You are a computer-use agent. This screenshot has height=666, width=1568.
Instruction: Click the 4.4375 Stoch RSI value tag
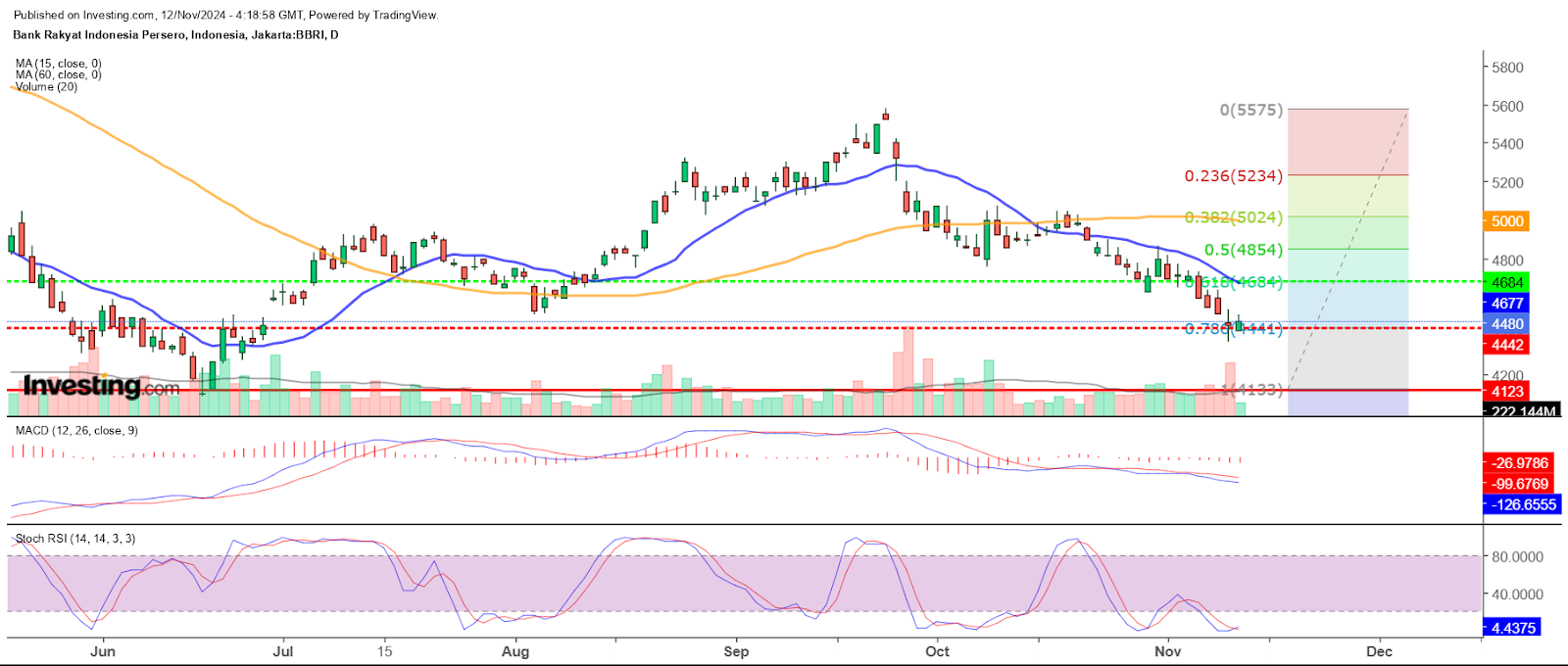coord(1512,628)
